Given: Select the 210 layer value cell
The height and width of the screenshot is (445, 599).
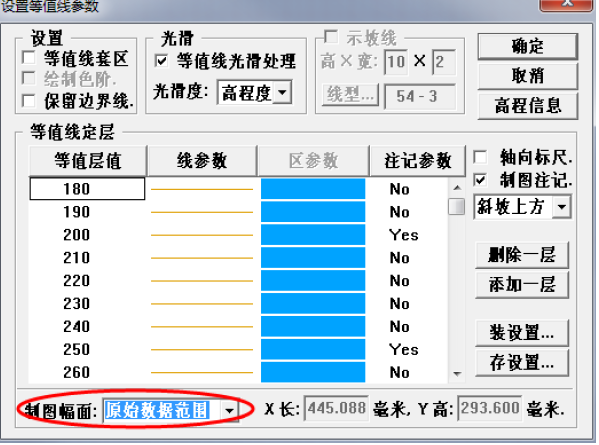Looking at the screenshot, I should [x=87, y=257].
